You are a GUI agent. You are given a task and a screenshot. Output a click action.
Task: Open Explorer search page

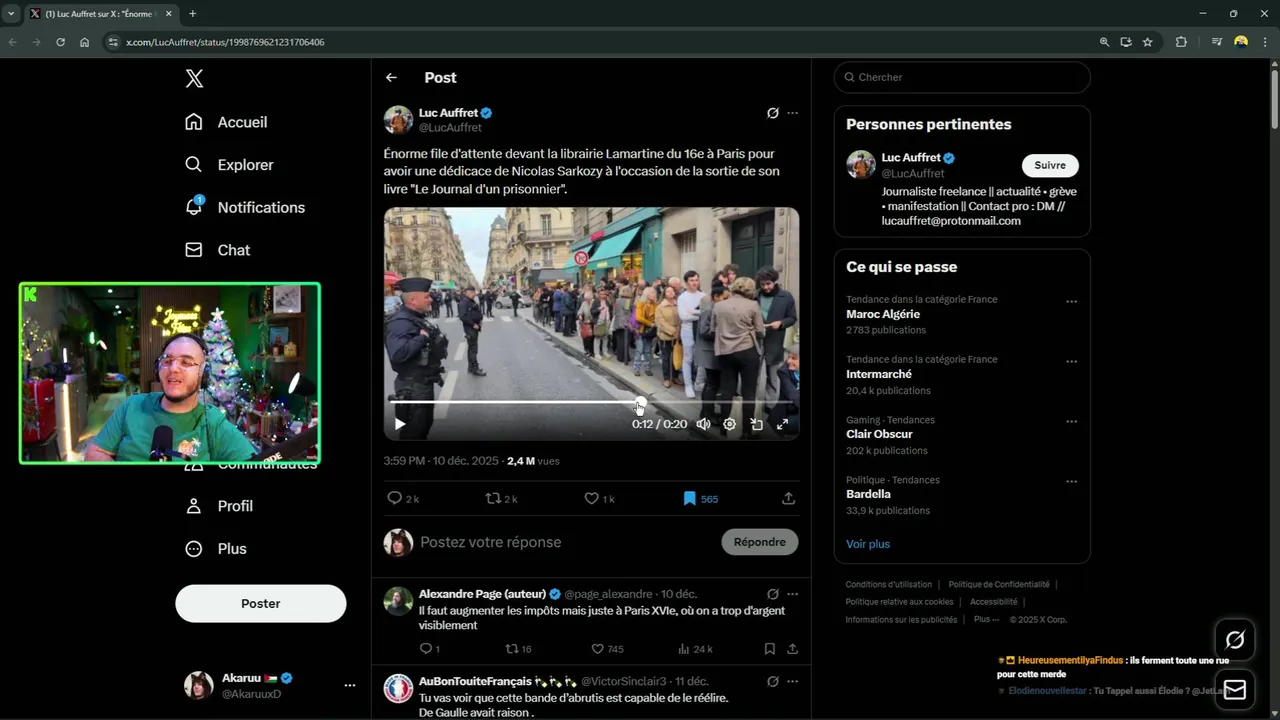(x=229, y=165)
